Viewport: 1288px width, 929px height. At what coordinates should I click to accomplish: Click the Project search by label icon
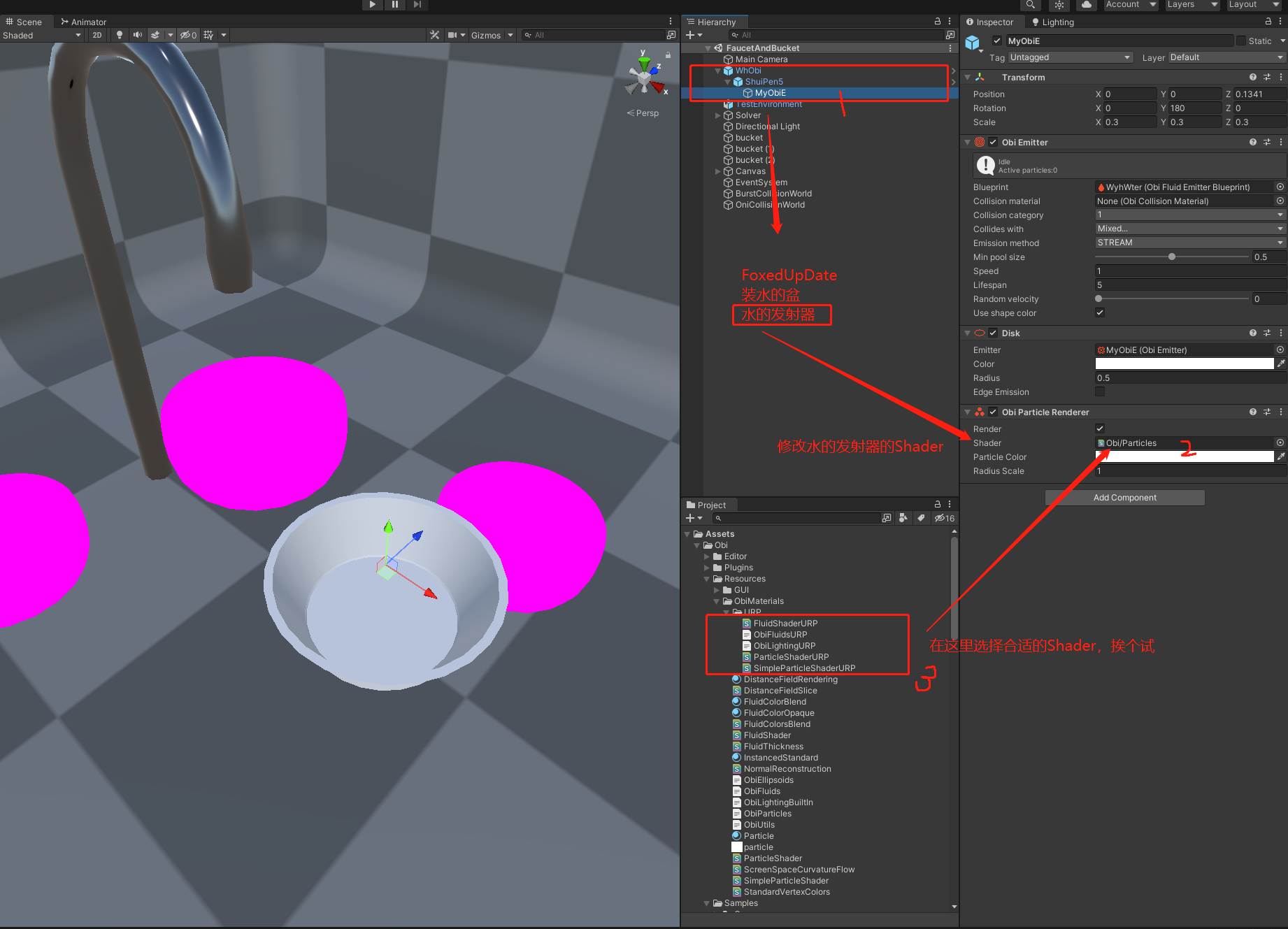(921, 518)
